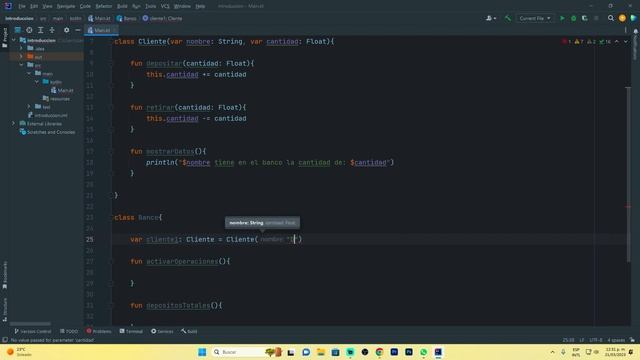
Task: Click the Project panel horizontal scrollbar
Action: point(31,324)
